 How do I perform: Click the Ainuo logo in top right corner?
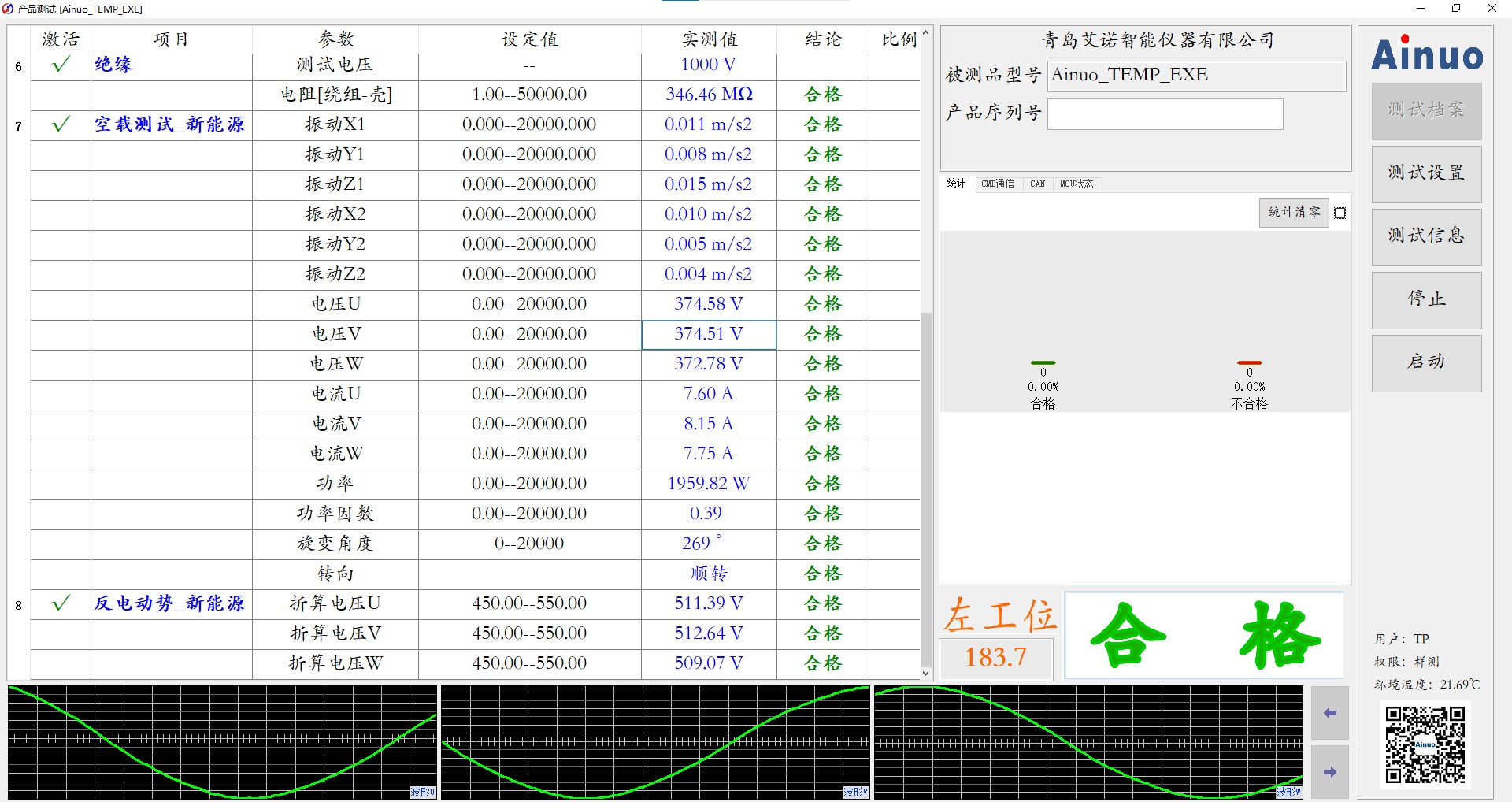1426,56
